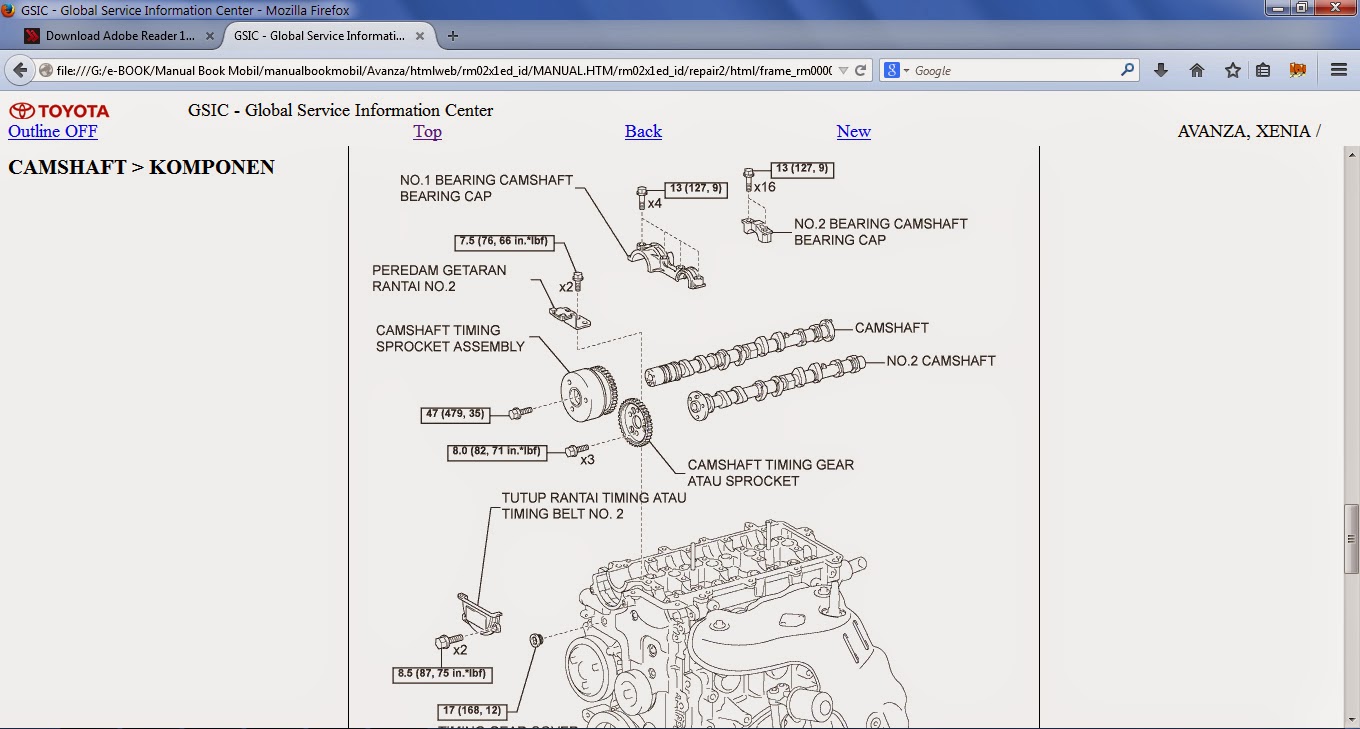Click the AVANZA, XENIA text
Screen dimensions: 1360x729
point(1249,132)
